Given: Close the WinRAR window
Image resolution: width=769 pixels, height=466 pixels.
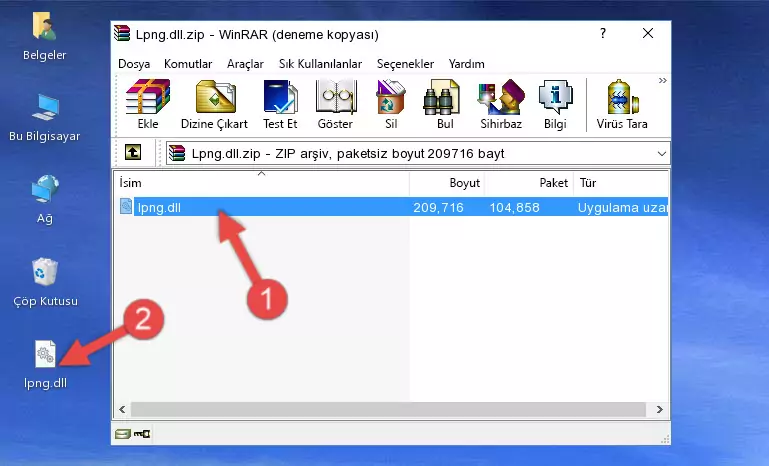Looking at the screenshot, I should click(648, 33).
